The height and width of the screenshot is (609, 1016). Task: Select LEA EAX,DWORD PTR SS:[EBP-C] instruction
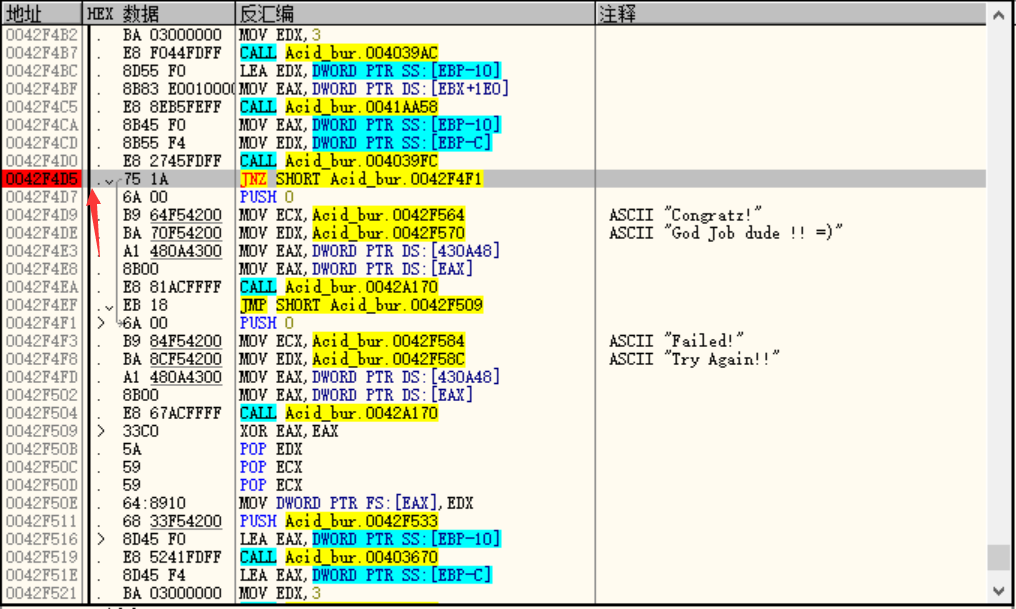365,575
